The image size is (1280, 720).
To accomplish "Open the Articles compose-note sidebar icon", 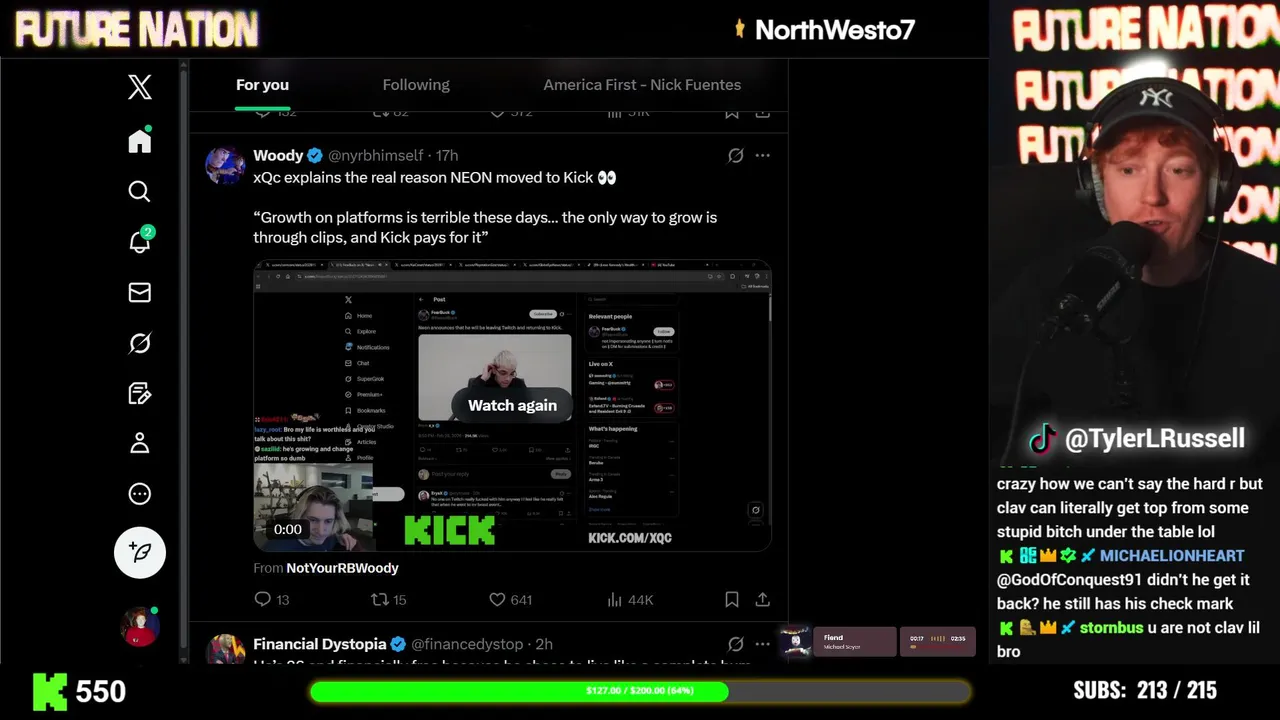I will click(x=140, y=393).
